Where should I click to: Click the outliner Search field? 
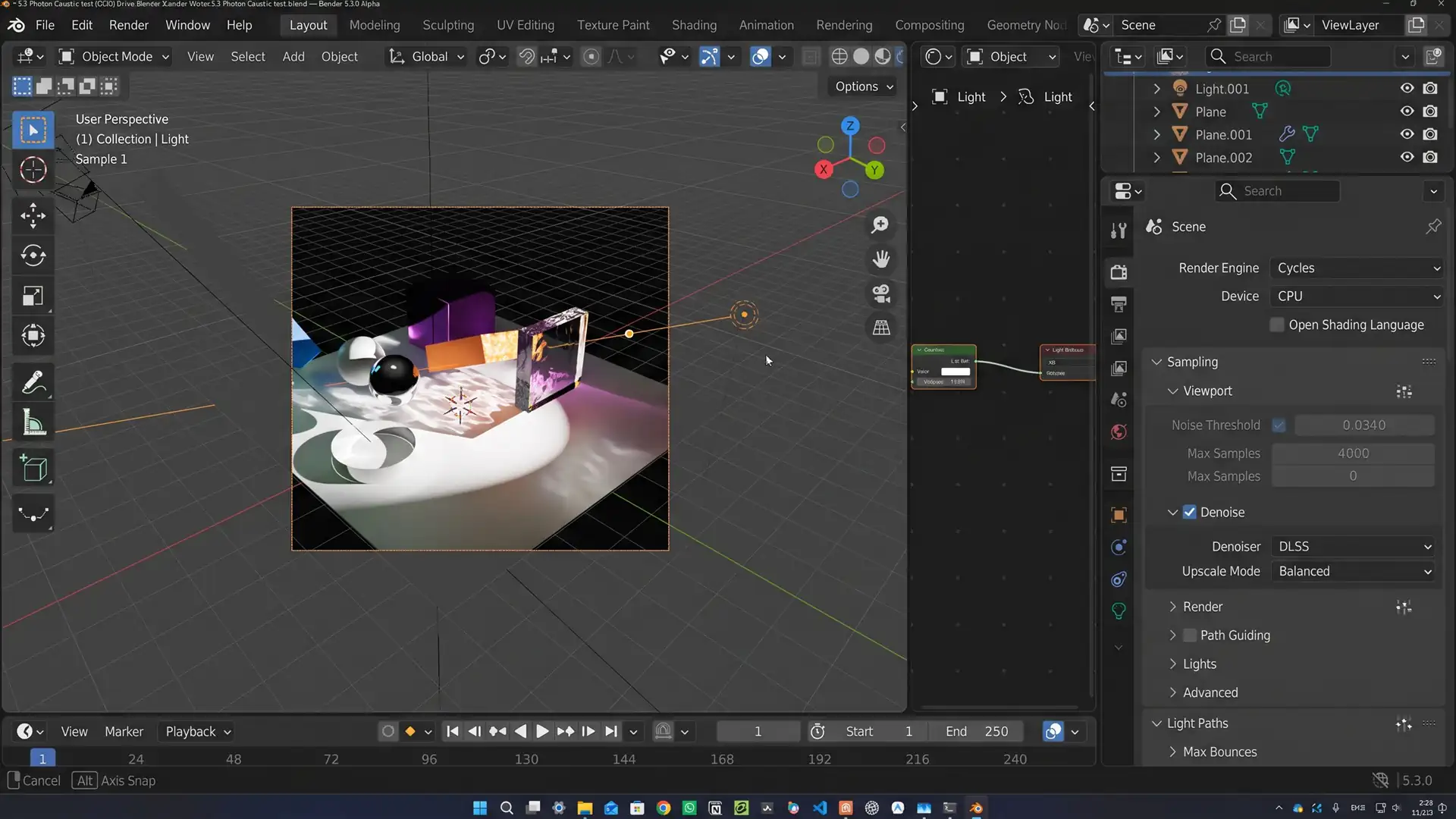pos(1266,56)
